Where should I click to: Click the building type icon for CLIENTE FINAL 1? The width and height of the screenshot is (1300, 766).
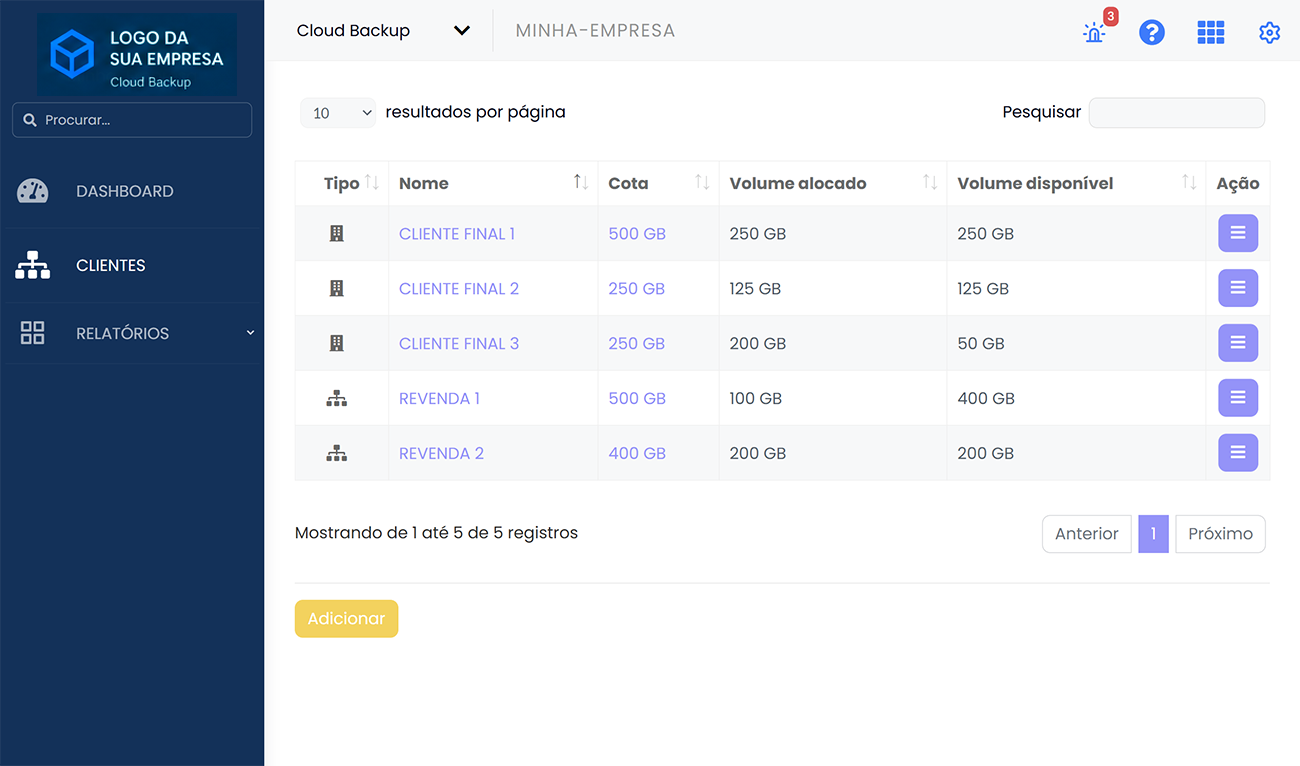(x=337, y=233)
